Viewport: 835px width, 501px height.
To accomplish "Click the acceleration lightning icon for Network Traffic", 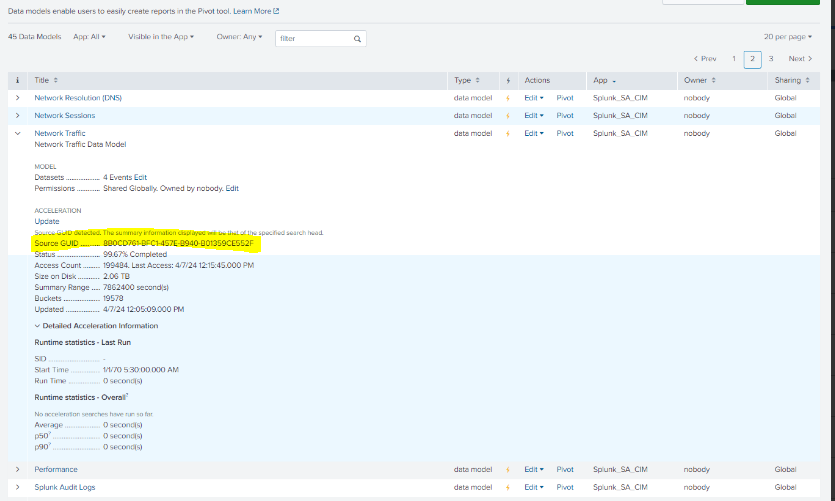I will coord(508,133).
